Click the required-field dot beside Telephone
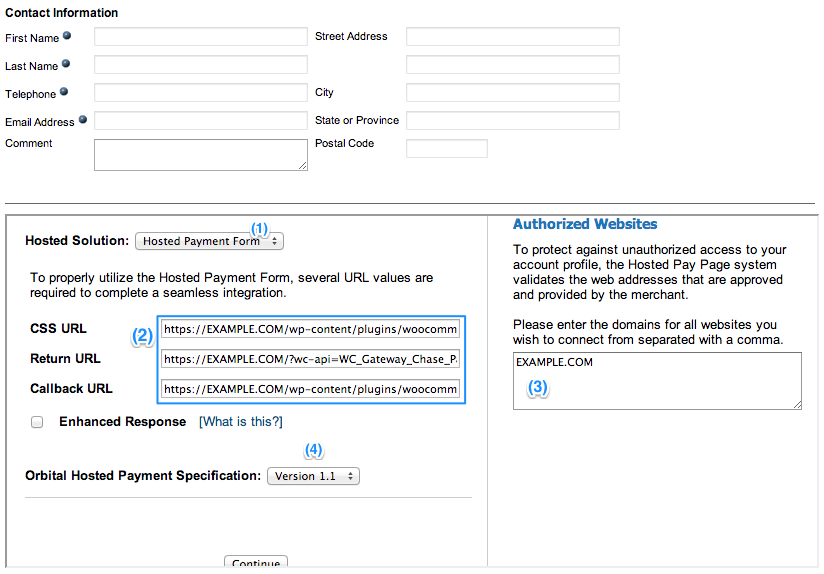Image resolution: width=824 pixels, height=574 pixels. (64, 91)
